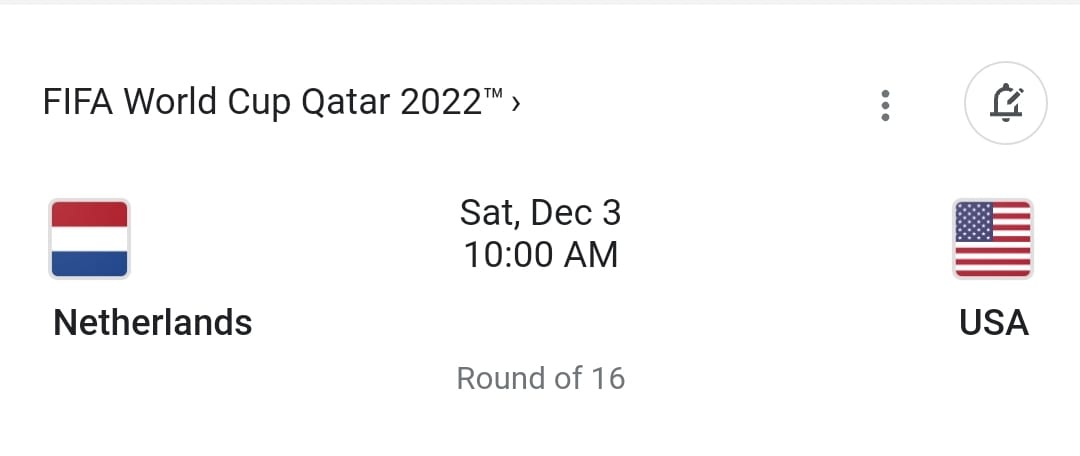Open the three-dot more options menu
The image size is (1080, 456).
pos(885,105)
